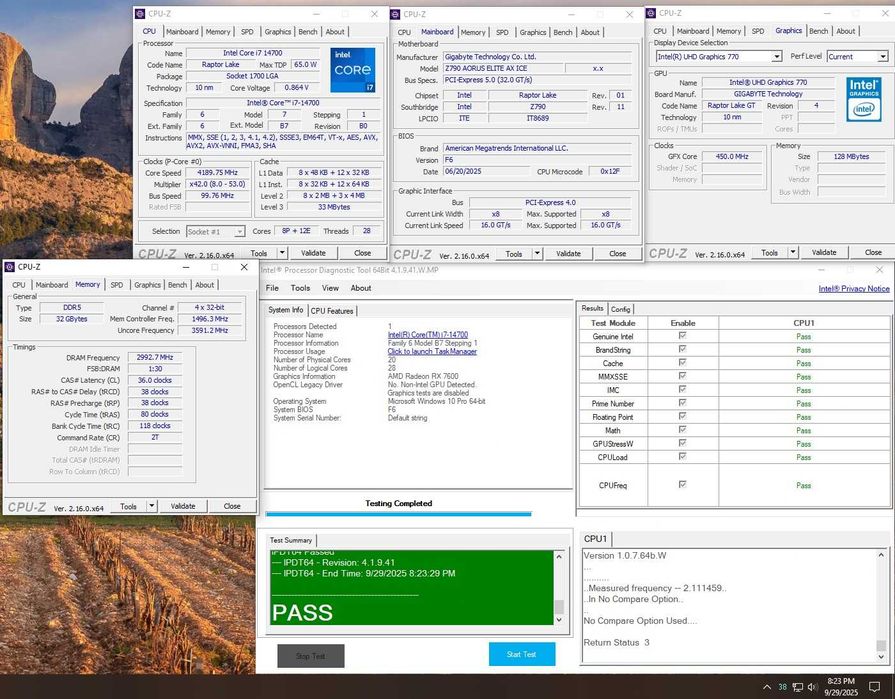Open the Config tab in diagnostic tool
The width and height of the screenshot is (895, 699).
click(620, 309)
